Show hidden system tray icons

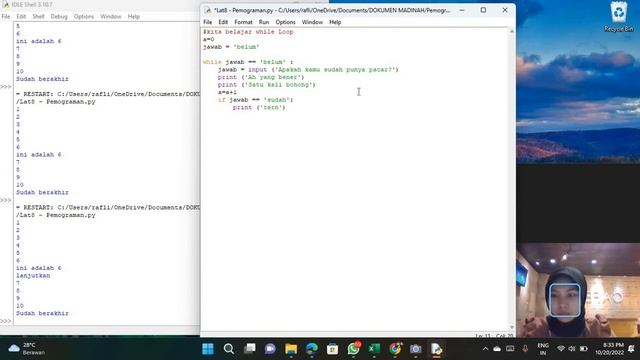(485, 349)
